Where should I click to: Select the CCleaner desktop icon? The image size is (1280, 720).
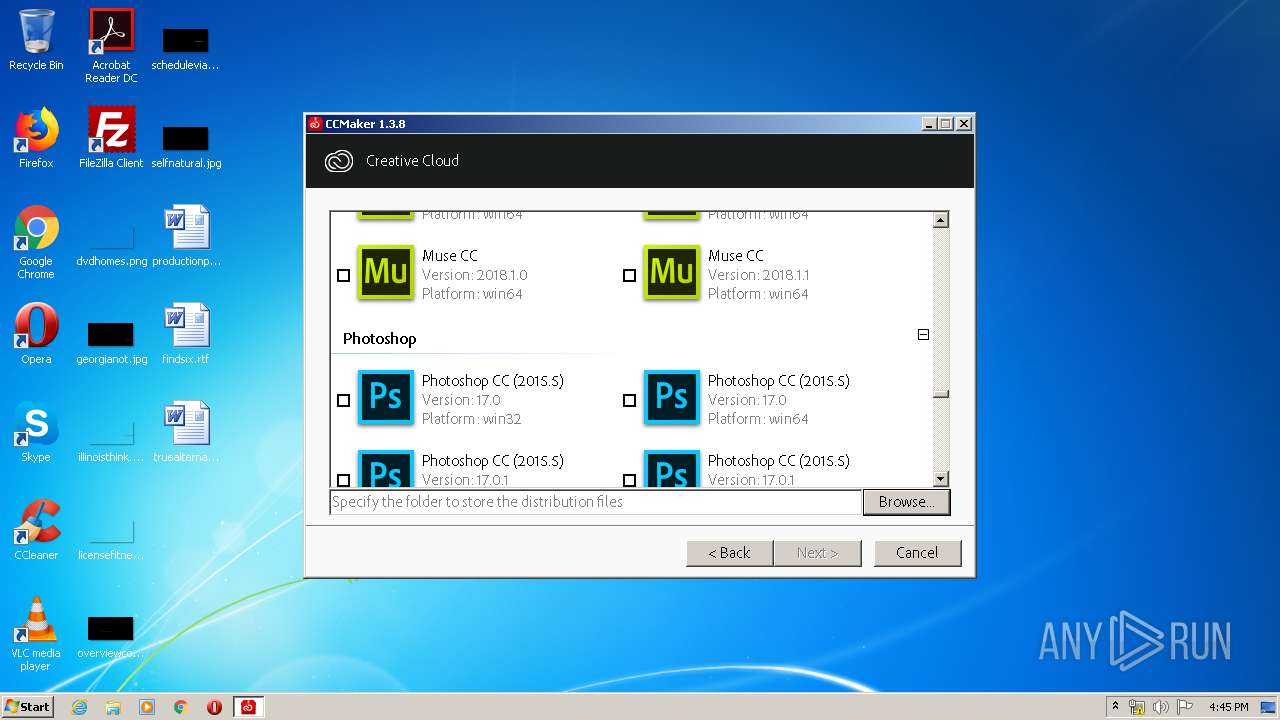tap(36, 531)
